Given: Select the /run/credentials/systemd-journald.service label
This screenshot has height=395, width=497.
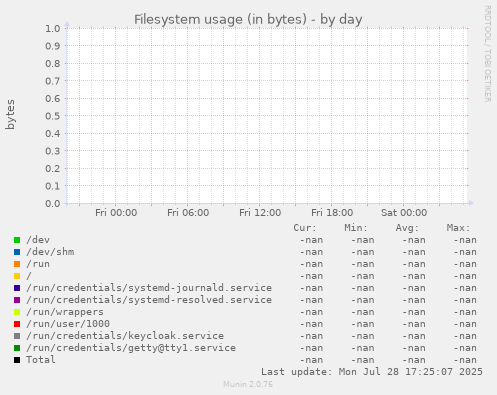Looking at the screenshot, I should (x=149, y=288).
